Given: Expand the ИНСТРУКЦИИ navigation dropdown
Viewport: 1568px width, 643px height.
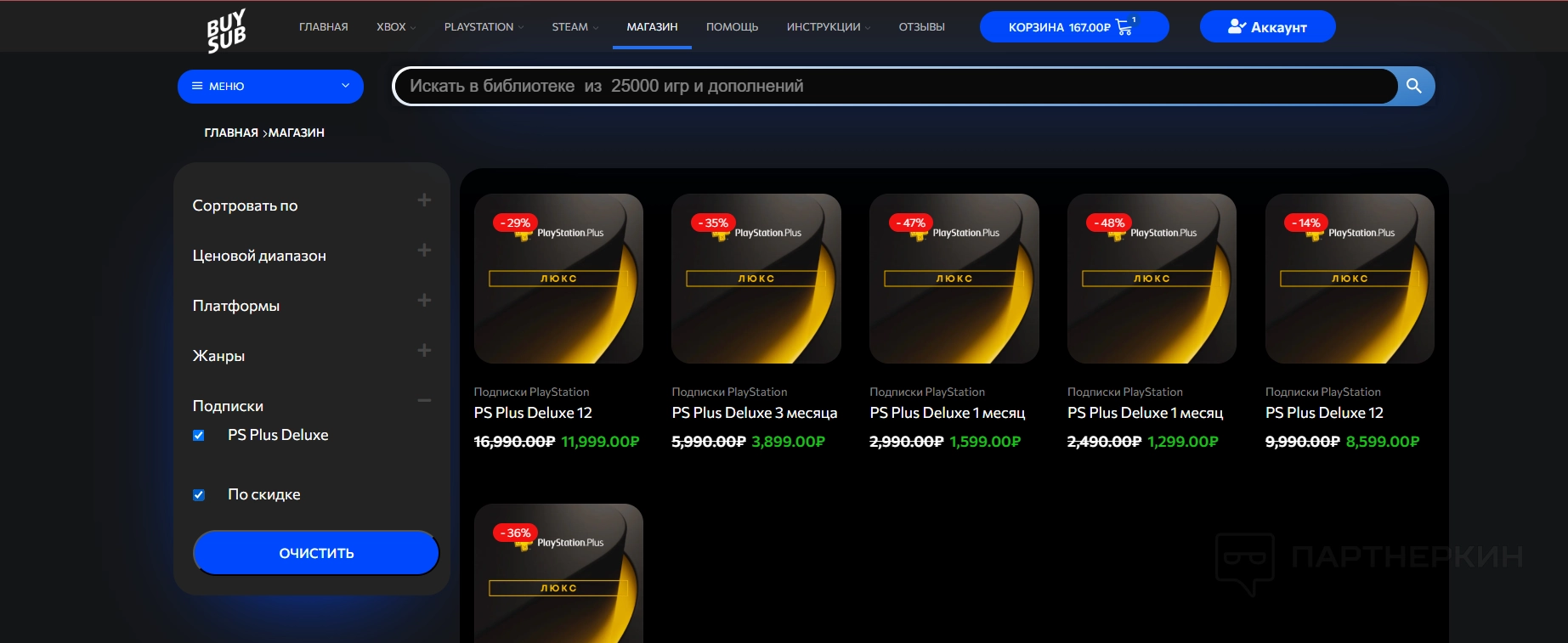Looking at the screenshot, I should (x=829, y=27).
